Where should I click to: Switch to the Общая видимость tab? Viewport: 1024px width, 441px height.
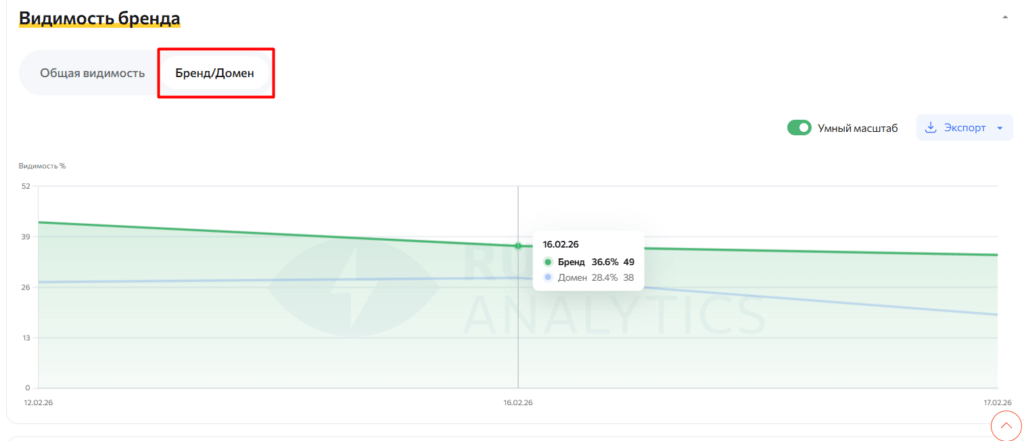click(x=92, y=73)
